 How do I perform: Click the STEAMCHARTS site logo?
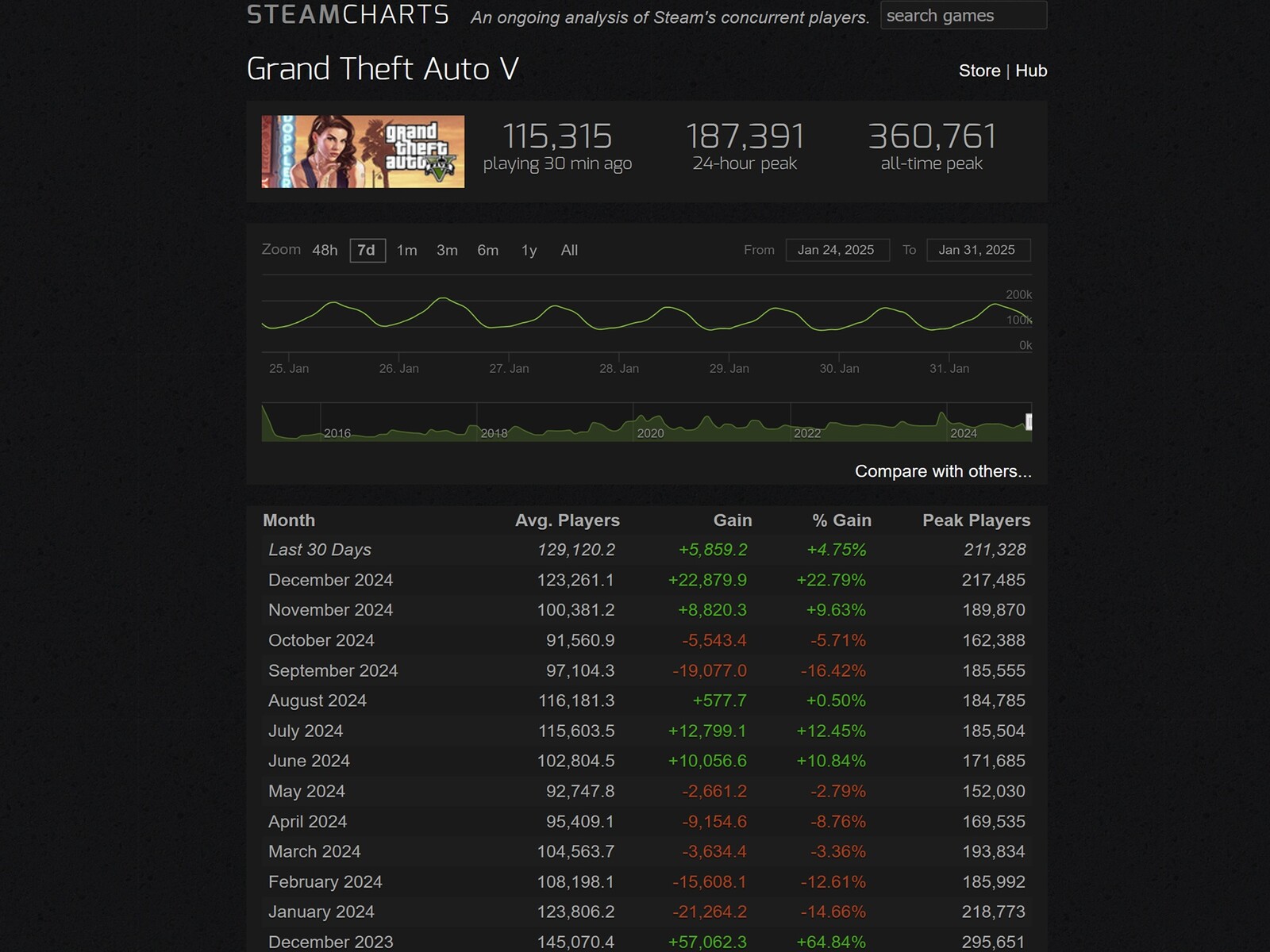coord(348,15)
